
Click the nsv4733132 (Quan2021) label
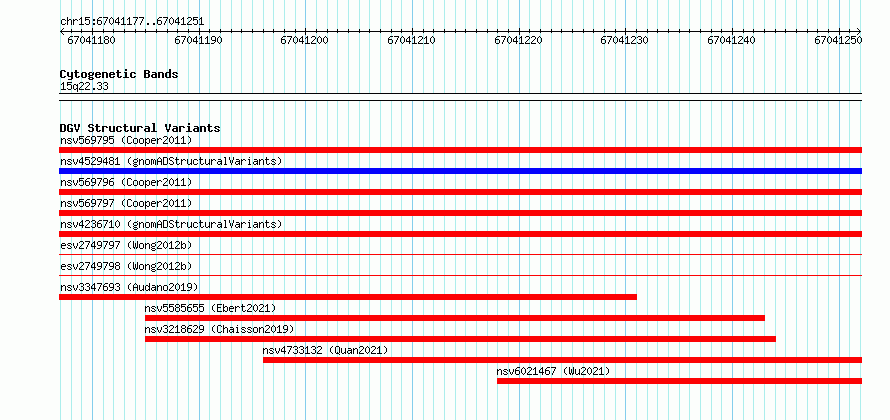coord(325,350)
